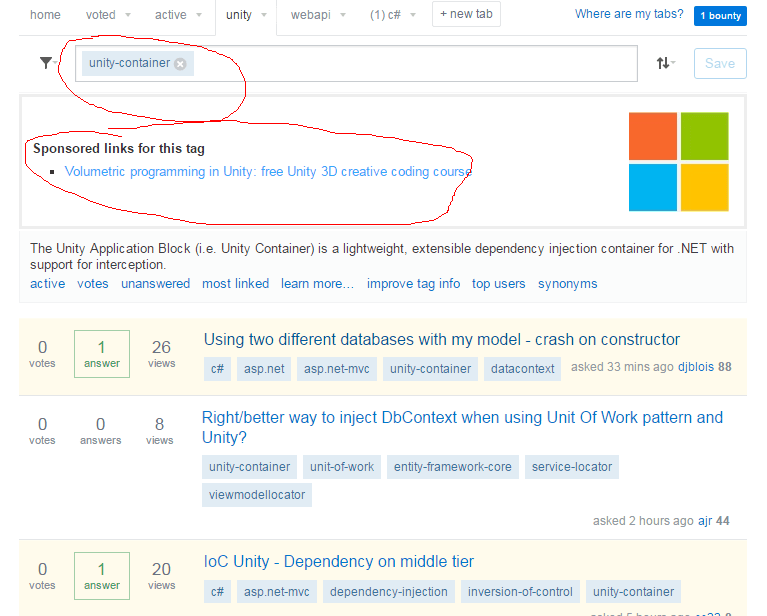Viewport: 767px width, 616px height.
Task: Open the (1) c# tab
Action: click(x=385, y=15)
